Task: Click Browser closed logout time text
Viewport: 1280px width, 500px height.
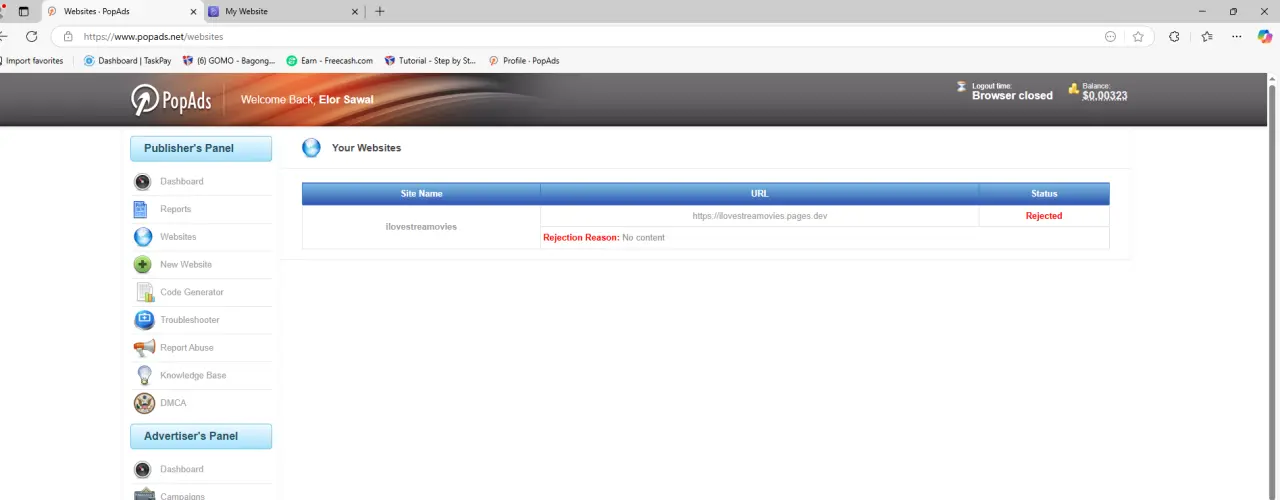Action: pos(1012,96)
